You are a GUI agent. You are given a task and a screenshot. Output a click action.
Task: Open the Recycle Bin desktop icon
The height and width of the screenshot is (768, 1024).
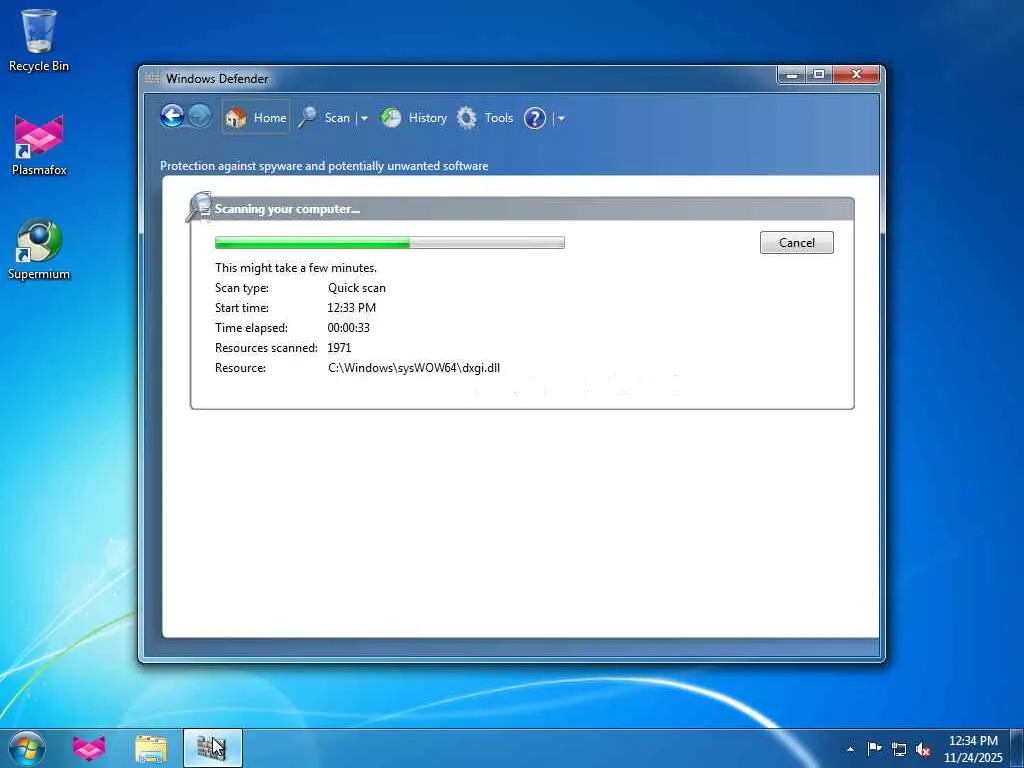[x=39, y=39]
